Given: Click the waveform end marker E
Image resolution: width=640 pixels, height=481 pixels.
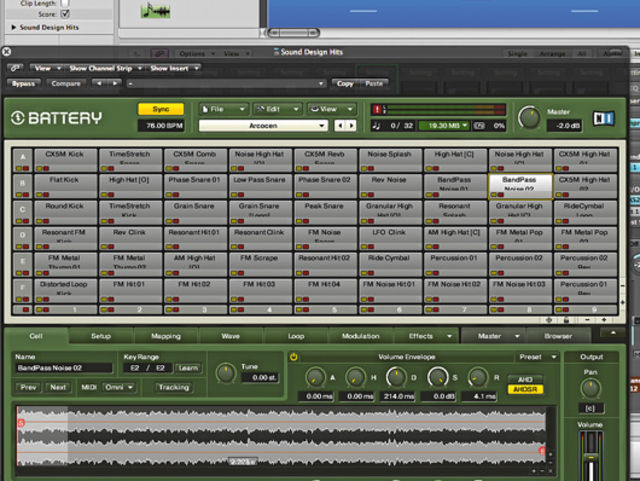Looking at the screenshot, I should click(542, 451).
